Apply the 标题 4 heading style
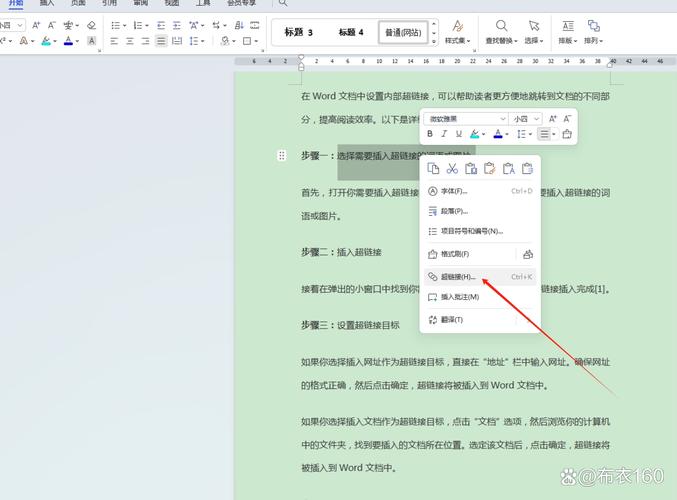This screenshot has width=677, height=500. 351,32
